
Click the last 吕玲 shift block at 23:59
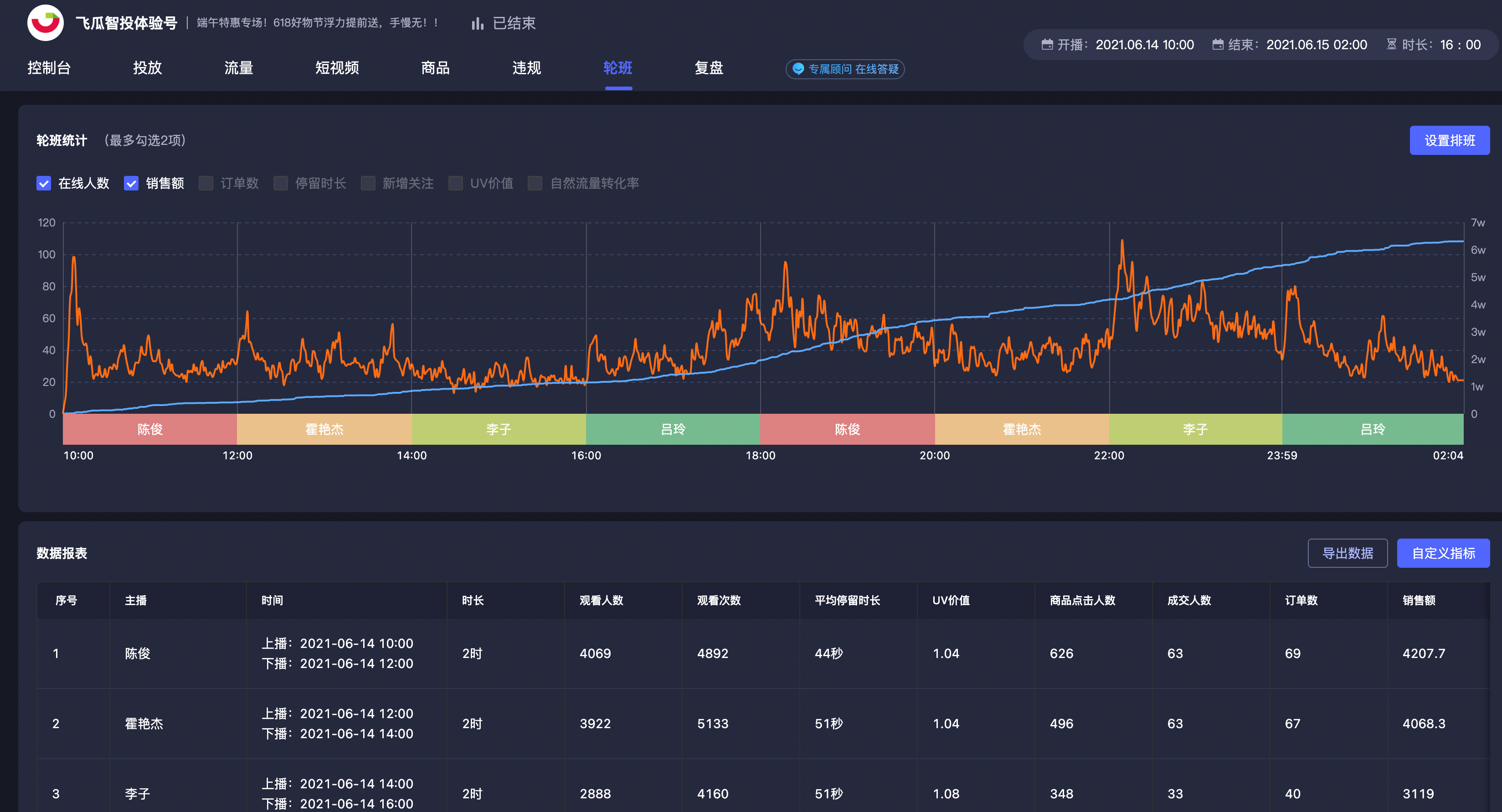tap(1373, 430)
